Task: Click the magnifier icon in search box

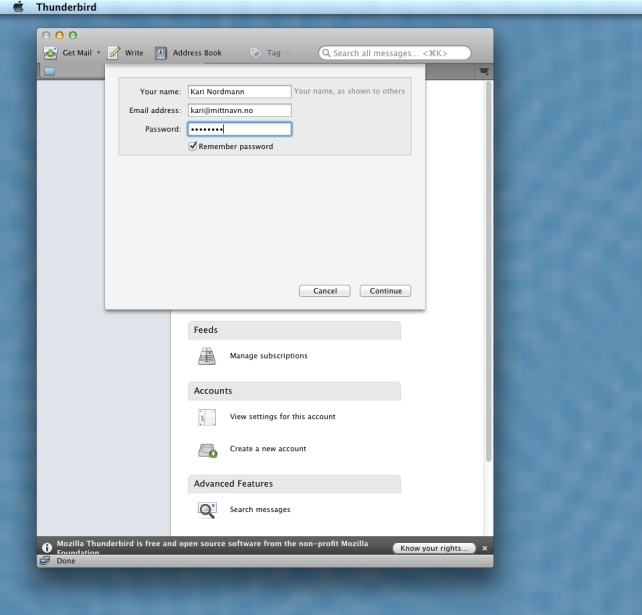Action: pyautogui.click(x=326, y=53)
